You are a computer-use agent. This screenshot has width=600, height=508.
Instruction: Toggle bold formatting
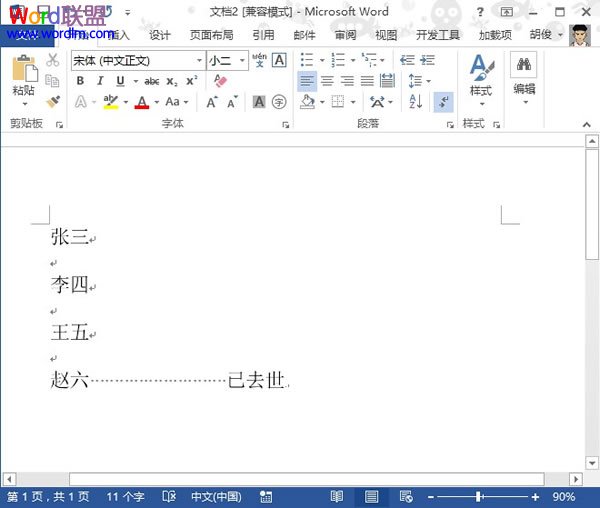coord(80,81)
